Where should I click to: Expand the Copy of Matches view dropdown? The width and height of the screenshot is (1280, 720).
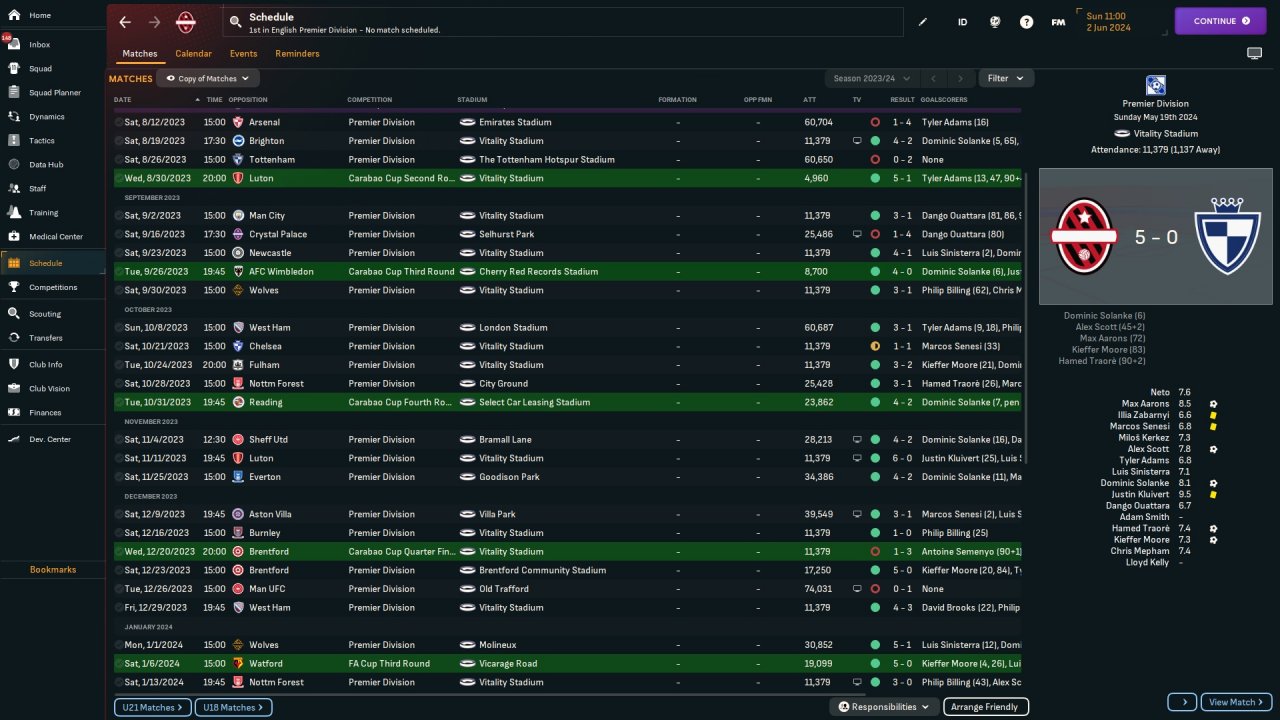point(208,78)
